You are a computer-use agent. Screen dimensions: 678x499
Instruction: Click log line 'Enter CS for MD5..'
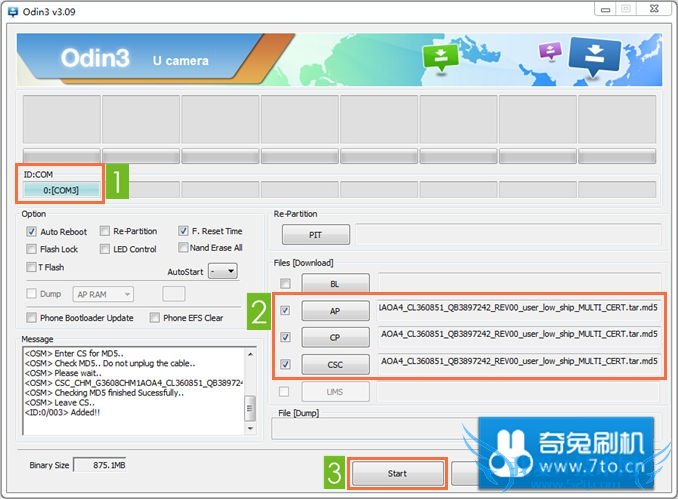(x=74, y=353)
